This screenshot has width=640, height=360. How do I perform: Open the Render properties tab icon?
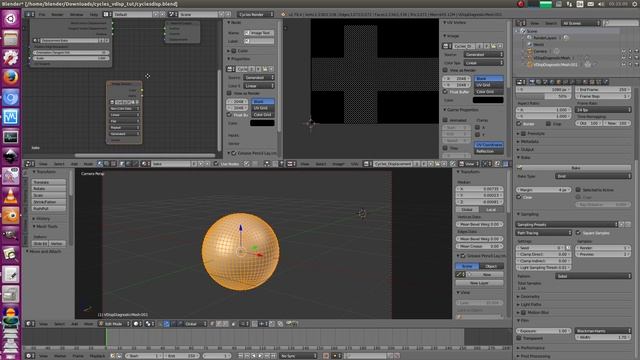[x=532, y=82]
